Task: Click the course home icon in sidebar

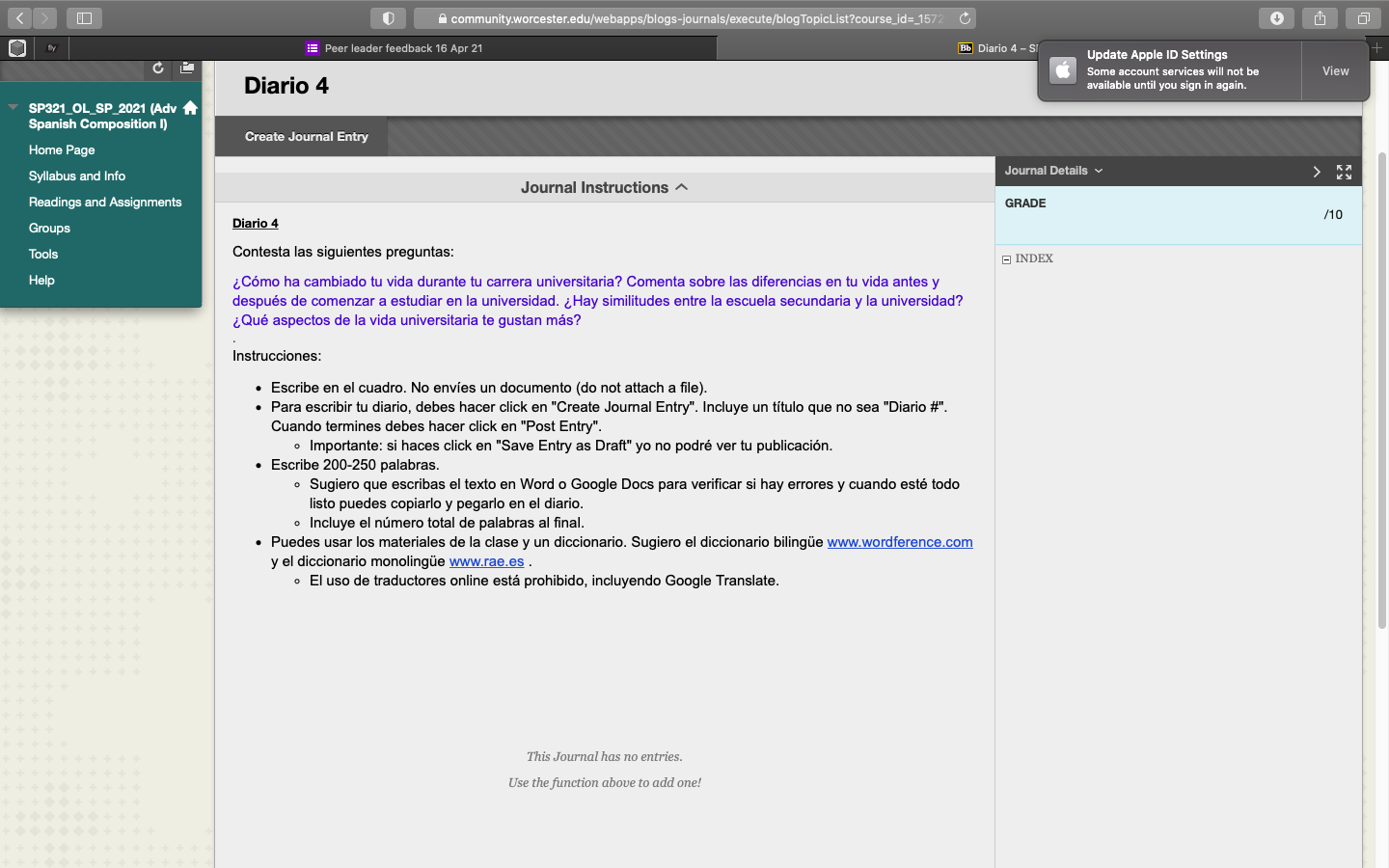Action: 190,108
